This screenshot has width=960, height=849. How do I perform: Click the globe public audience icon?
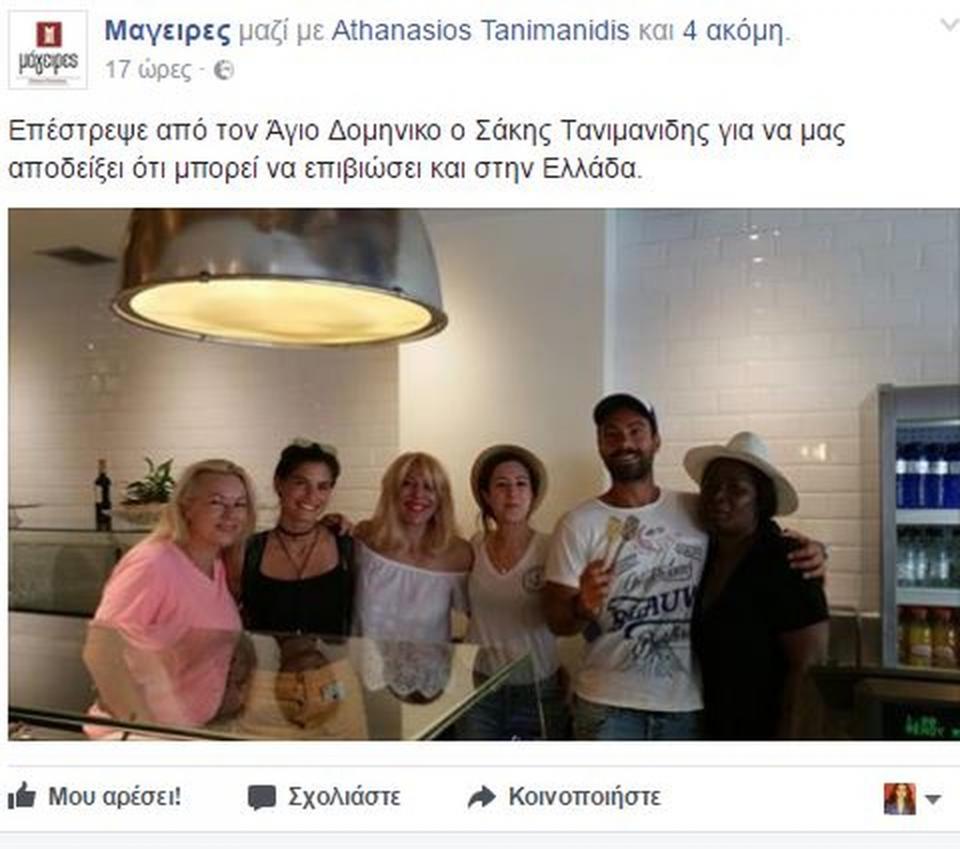224,70
